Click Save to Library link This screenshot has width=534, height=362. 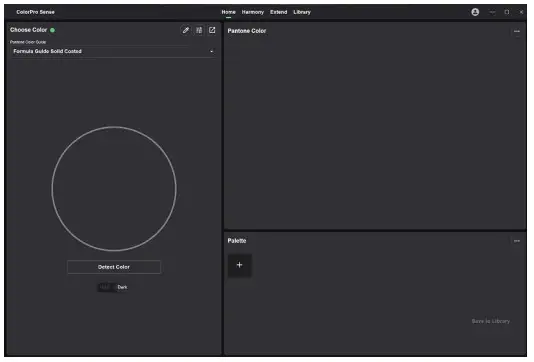coord(491,321)
